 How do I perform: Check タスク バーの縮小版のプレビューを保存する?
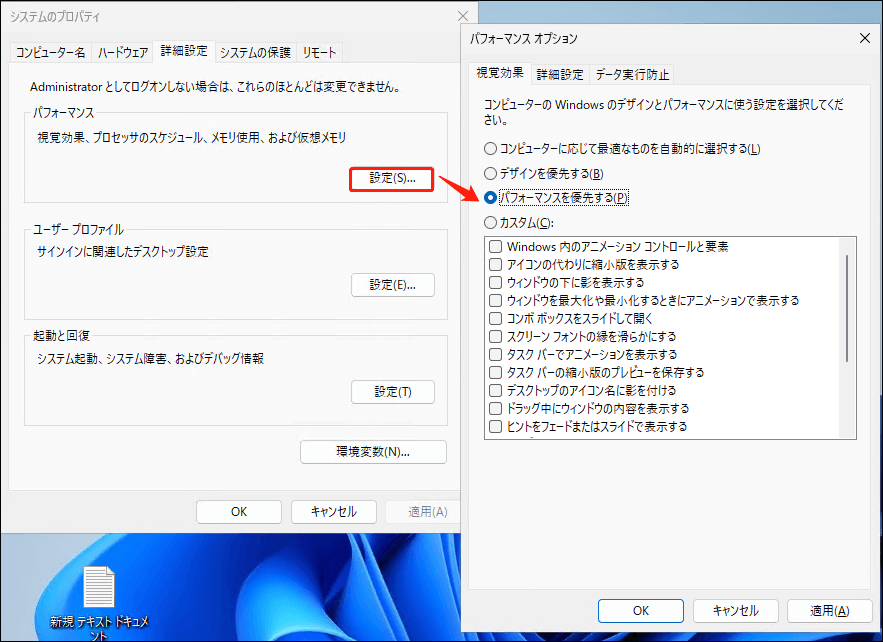tap(596, 373)
